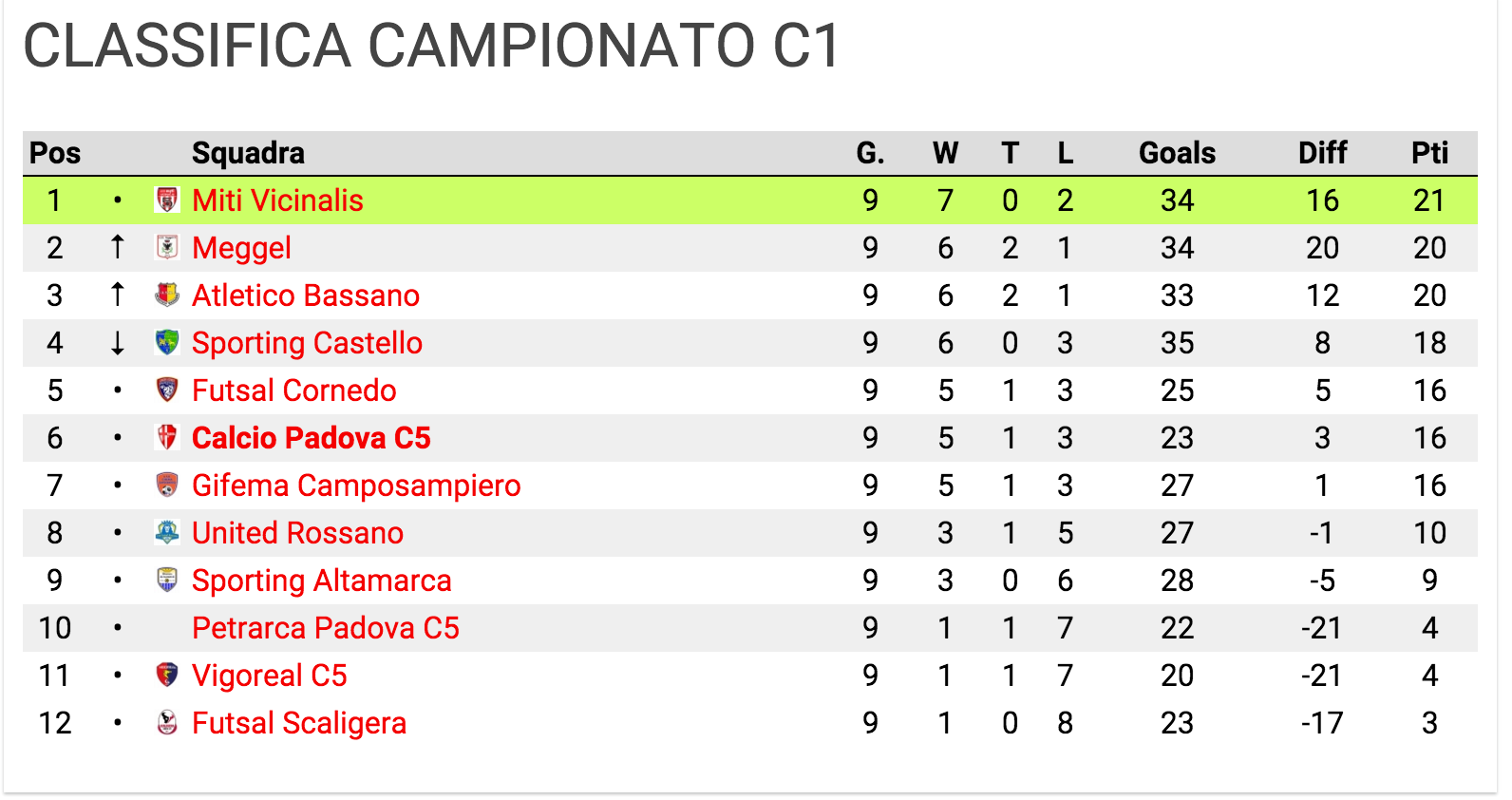Screen dimensions: 1512x800
Task: Click the Squadra column header
Action: pos(248,153)
